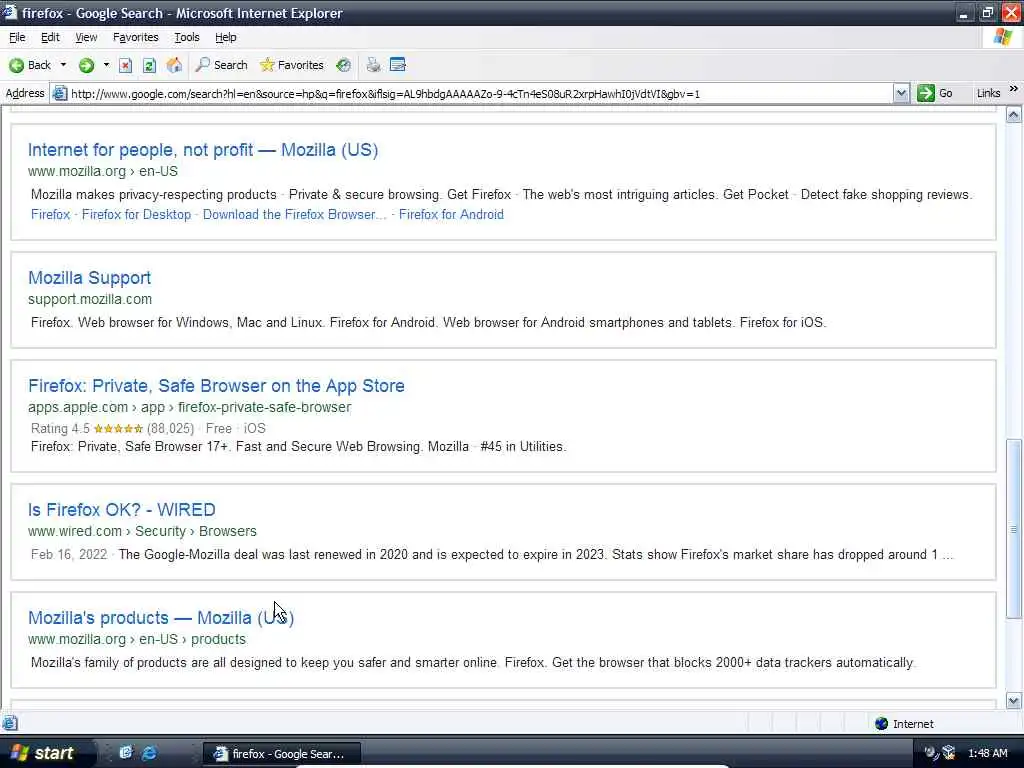Expand the Forward button history dropdown
Image resolution: width=1024 pixels, height=768 pixels.
coord(106,65)
